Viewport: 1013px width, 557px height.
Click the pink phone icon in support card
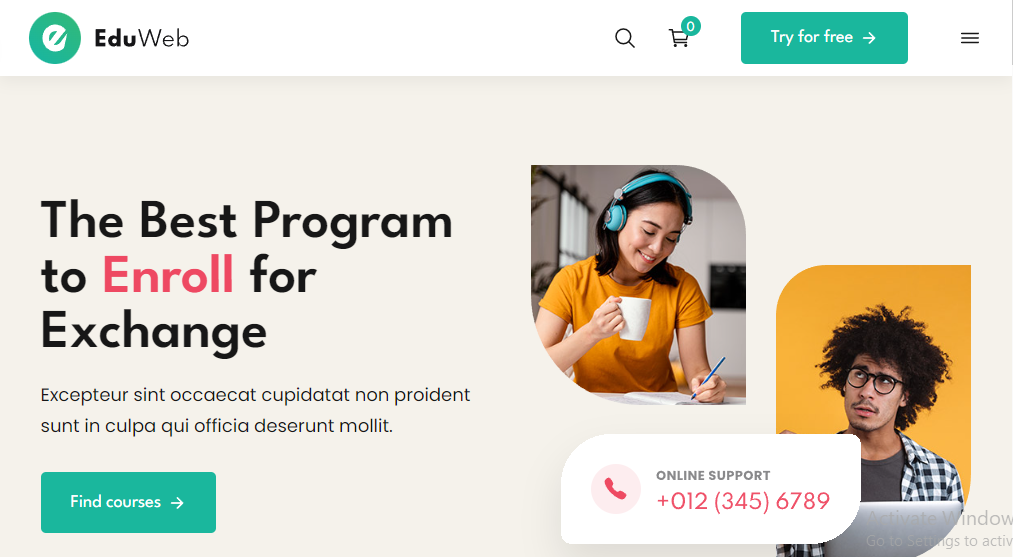(x=616, y=489)
